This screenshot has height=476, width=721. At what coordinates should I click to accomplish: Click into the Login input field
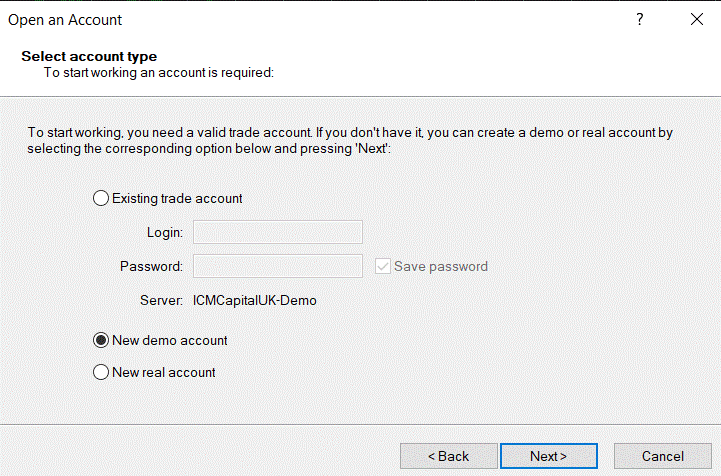[x=278, y=232]
